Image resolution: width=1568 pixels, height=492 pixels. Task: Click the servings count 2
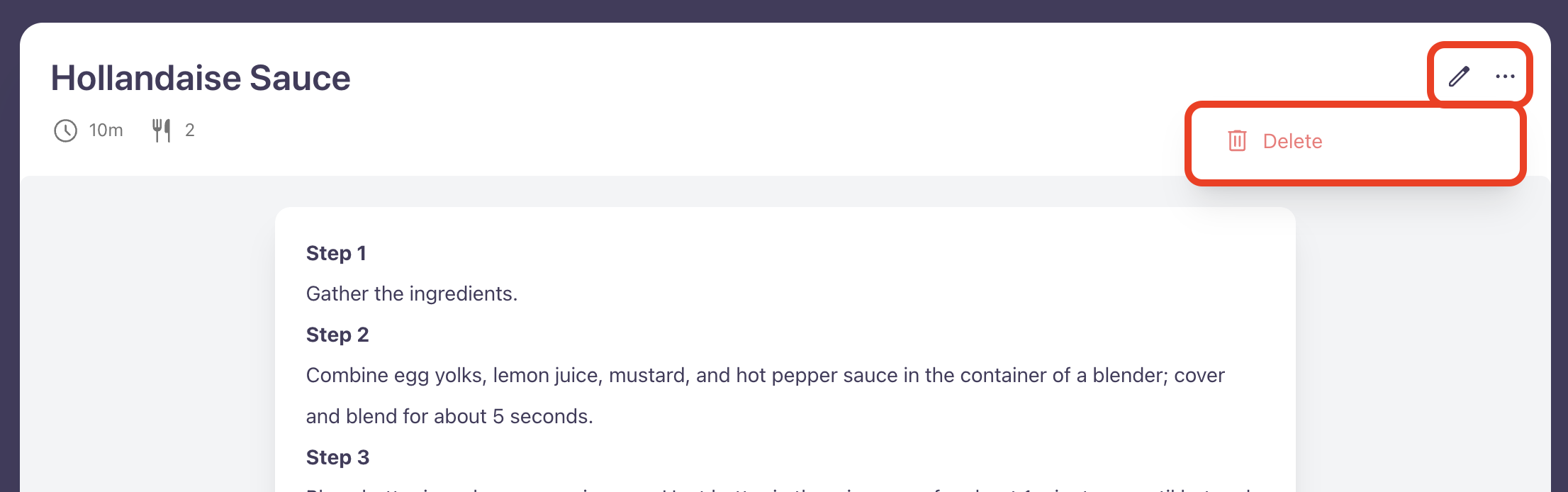(190, 130)
